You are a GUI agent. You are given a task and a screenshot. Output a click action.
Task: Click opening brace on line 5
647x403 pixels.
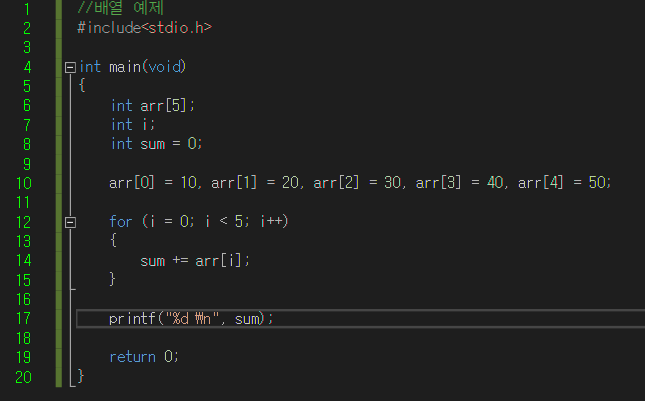pyautogui.click(x=82, y=85)
